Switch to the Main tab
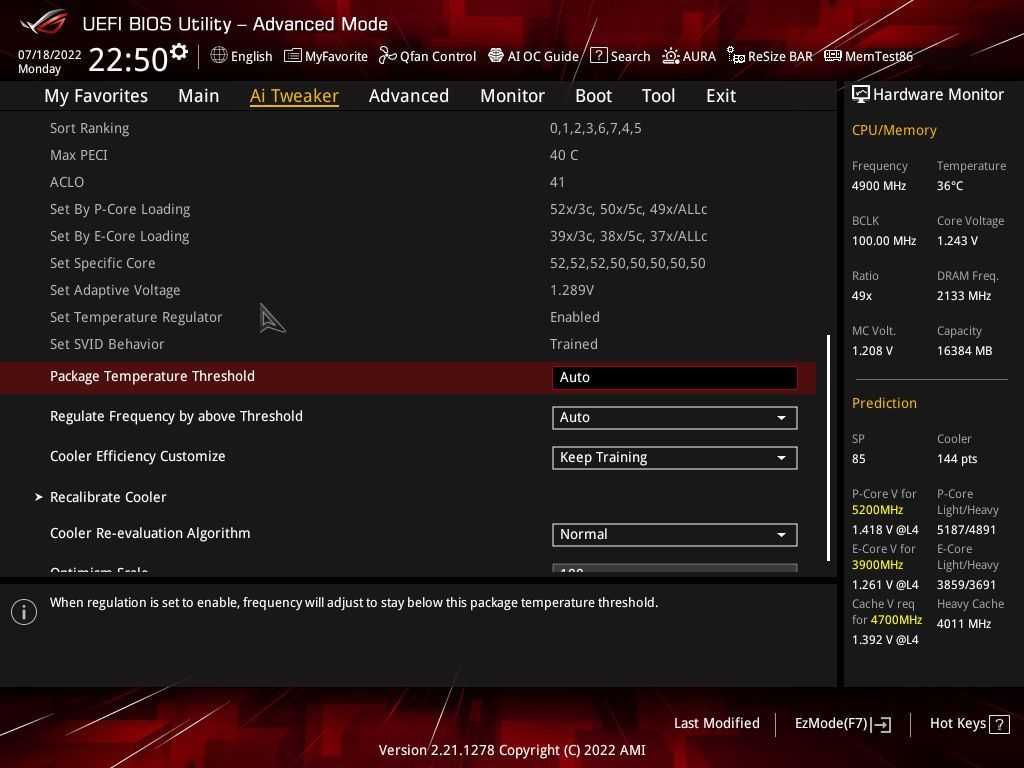The image size is (1024, 768). tap(199, 96)
